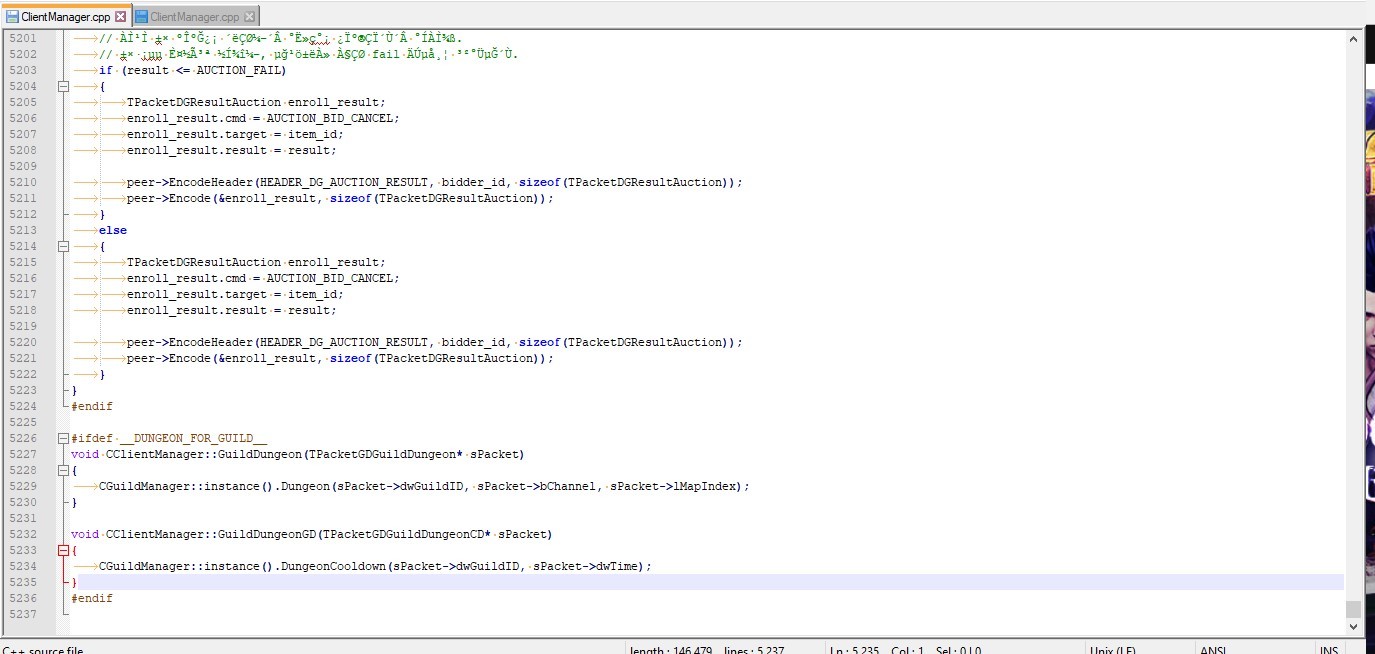Click the '#endif' on line 5224

click(92, 406)
